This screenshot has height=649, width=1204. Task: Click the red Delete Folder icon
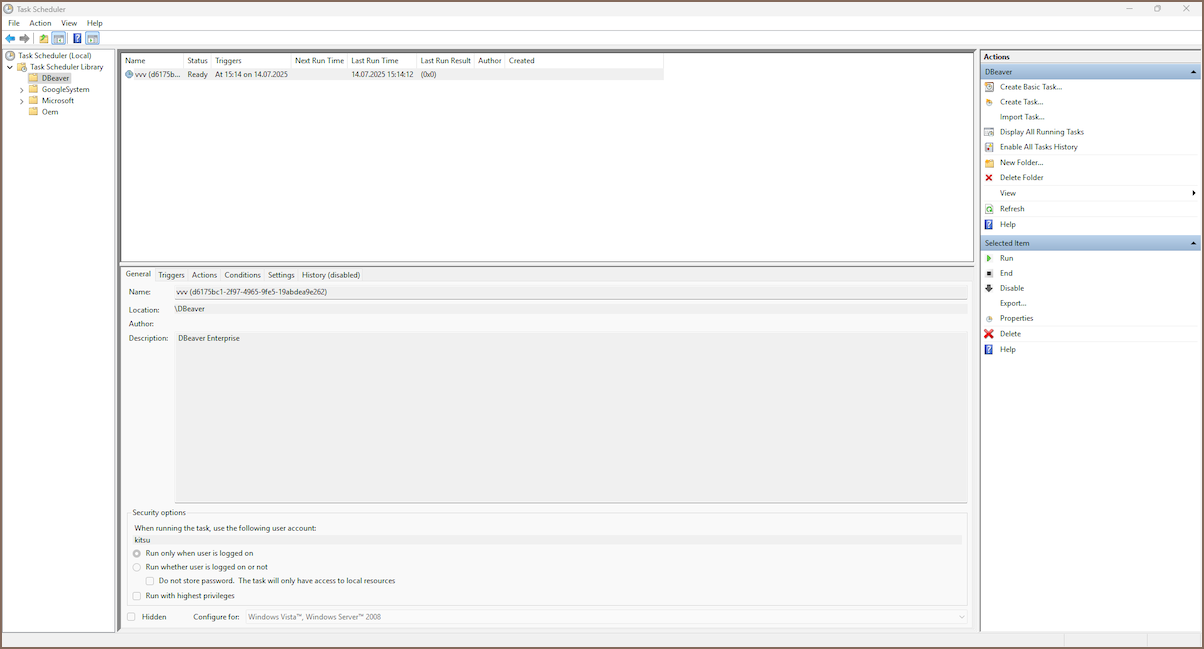(x=989, y=178)
